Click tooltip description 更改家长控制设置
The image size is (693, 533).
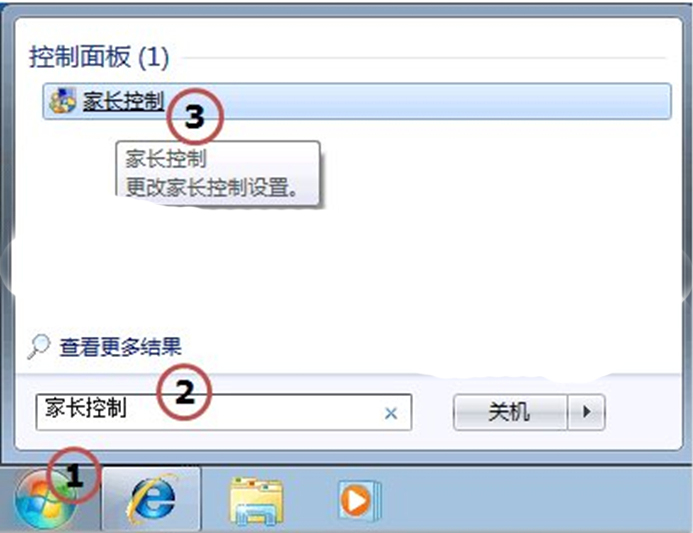[x=211, y=187]
